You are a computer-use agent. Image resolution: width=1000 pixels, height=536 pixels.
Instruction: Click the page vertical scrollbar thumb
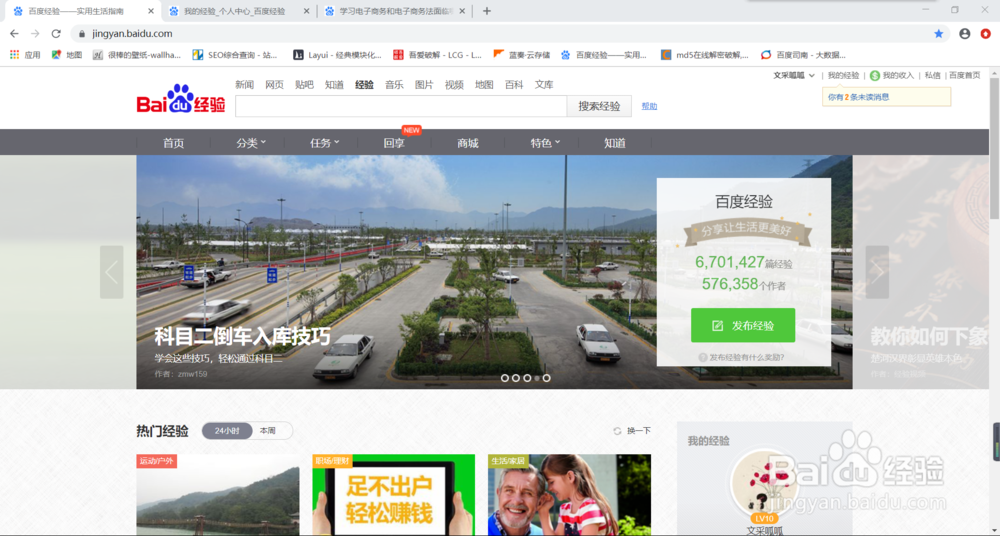click(994, 147)
